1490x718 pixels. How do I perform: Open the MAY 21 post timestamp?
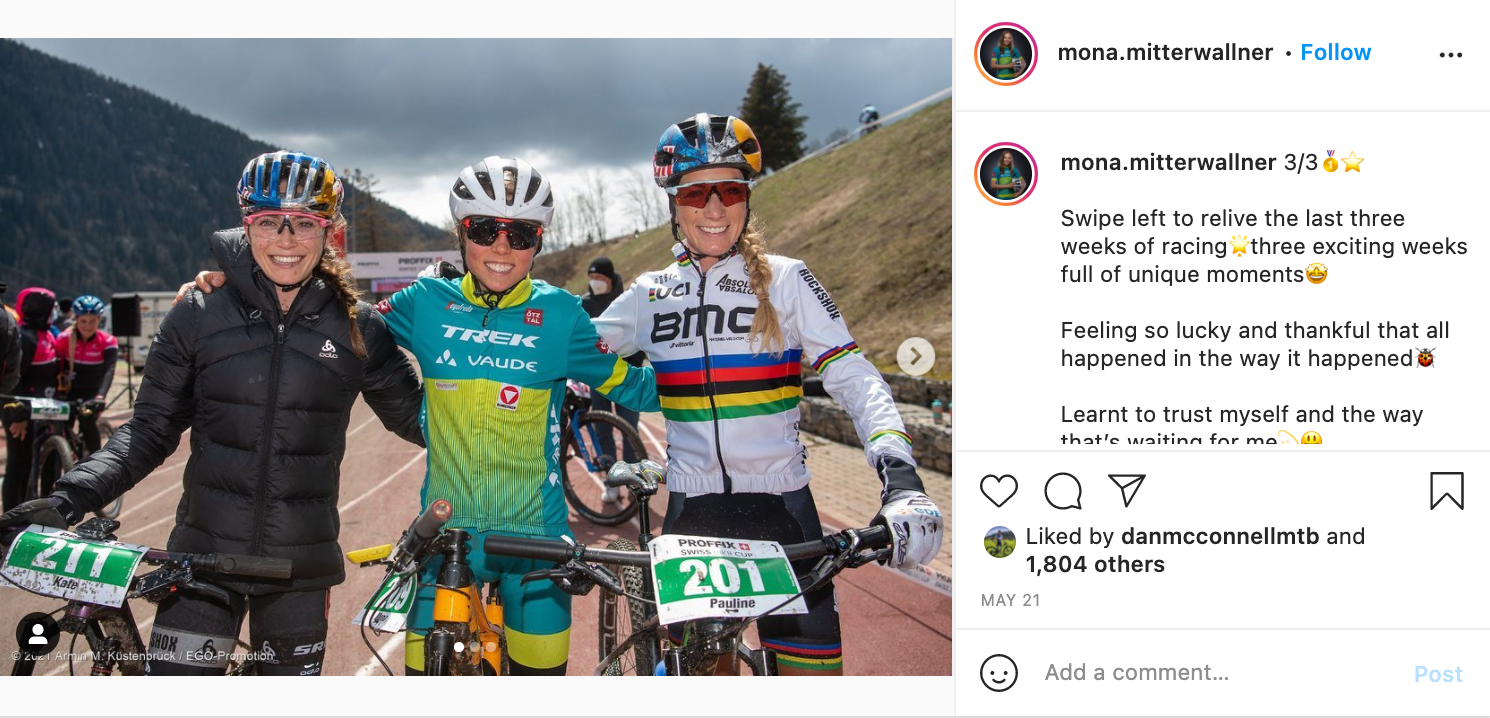pyautogui.click(x=1010, y=601)
